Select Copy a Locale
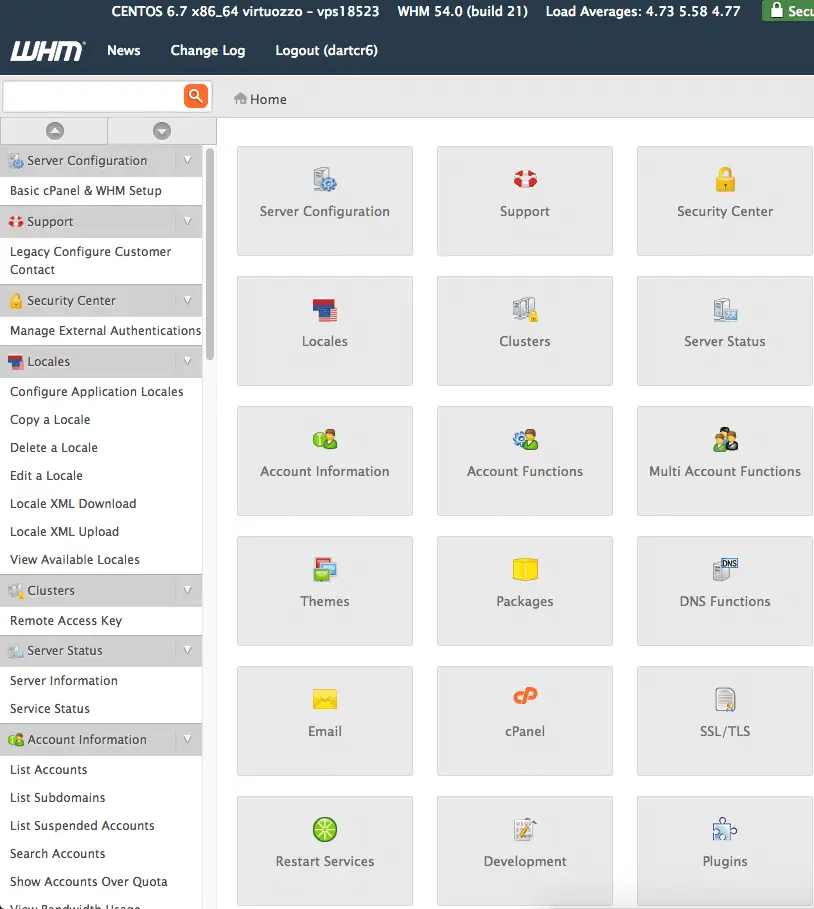 50,420
